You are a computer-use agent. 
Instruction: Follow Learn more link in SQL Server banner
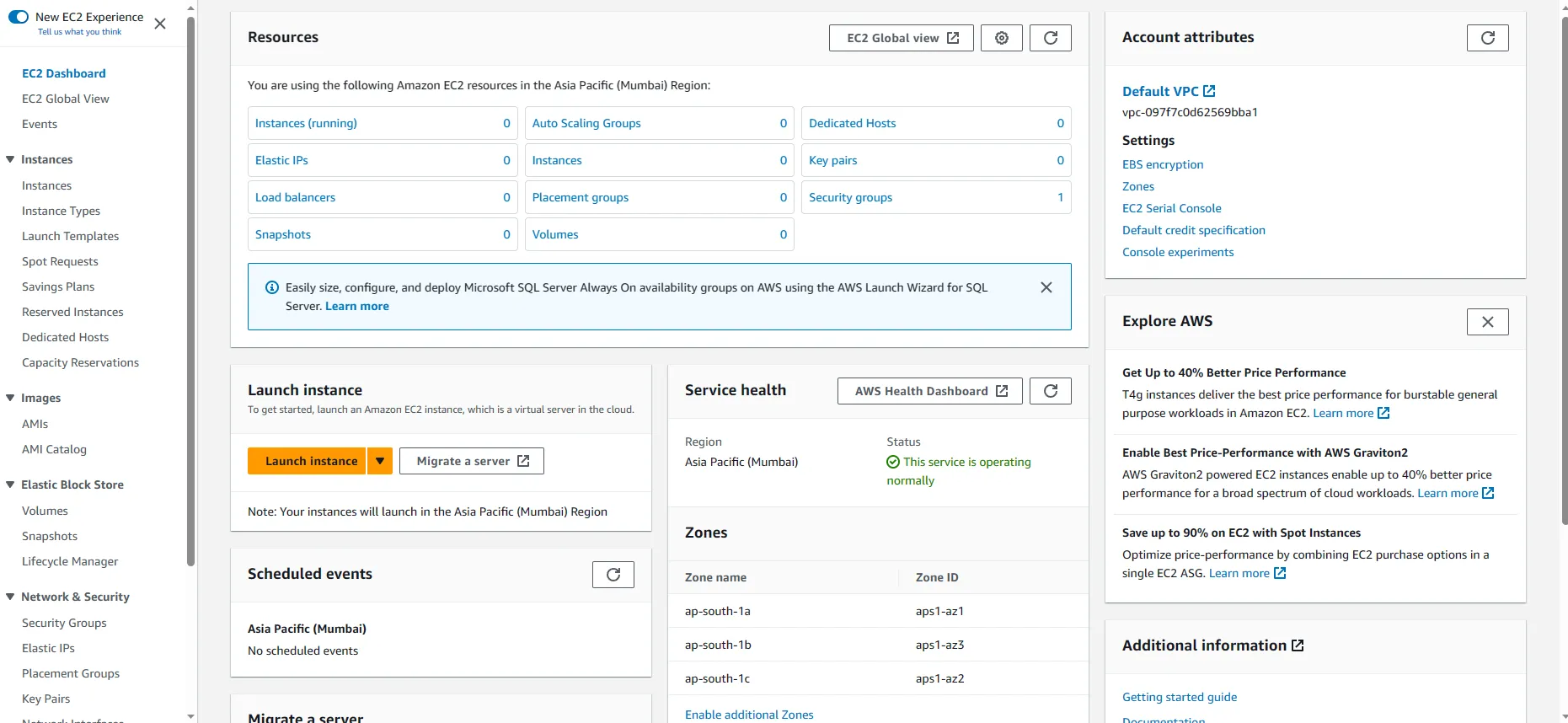357,306
